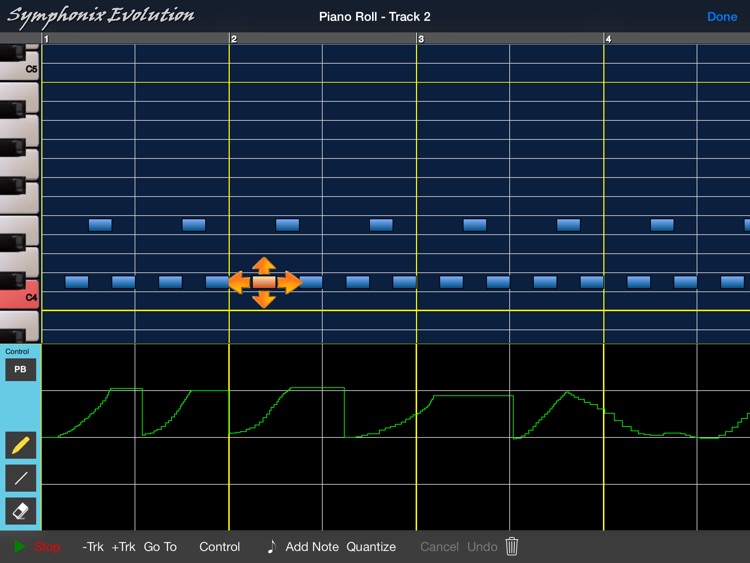
Task: Select the highlighted orange note
Action: coord(264,282)
